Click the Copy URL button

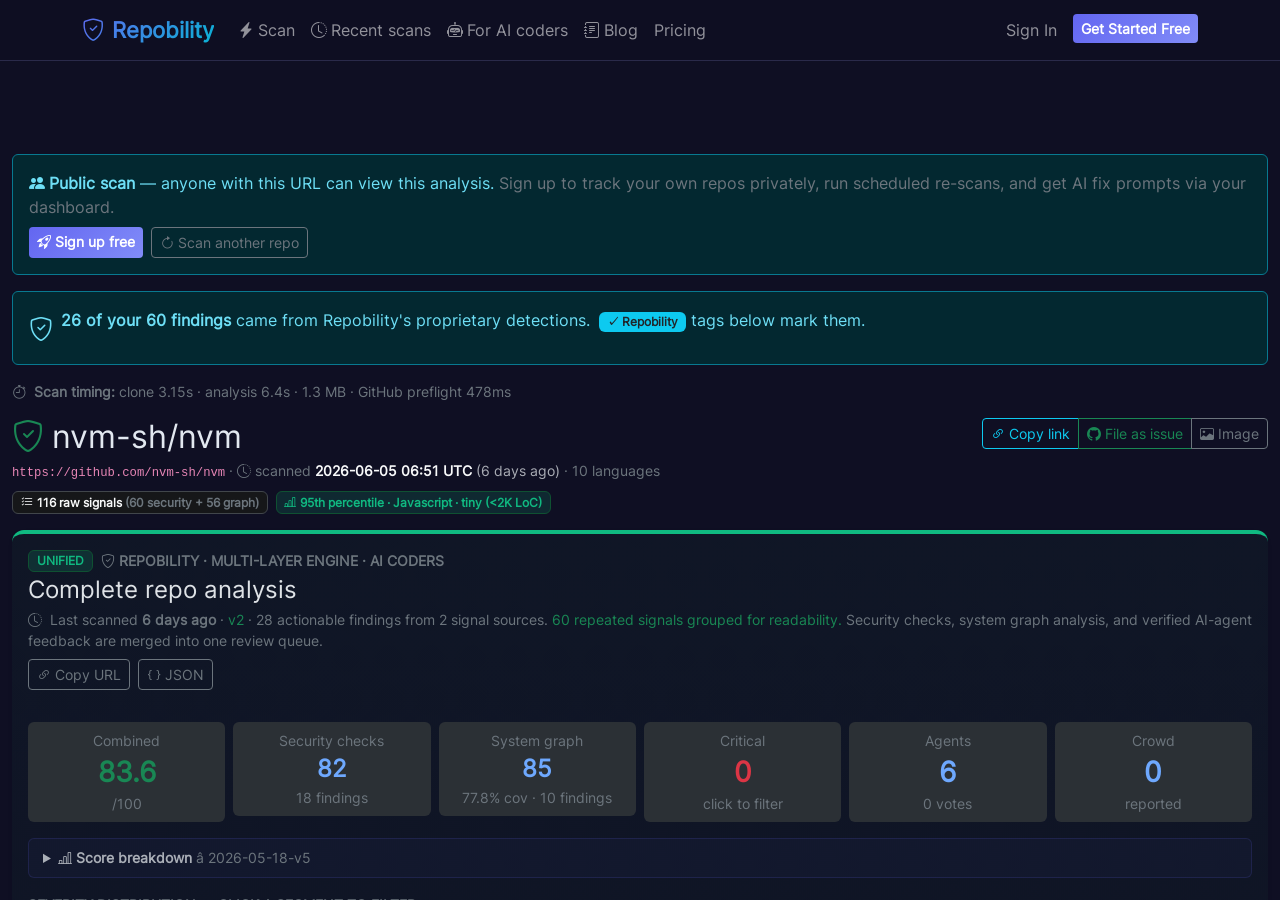point(79,674)
